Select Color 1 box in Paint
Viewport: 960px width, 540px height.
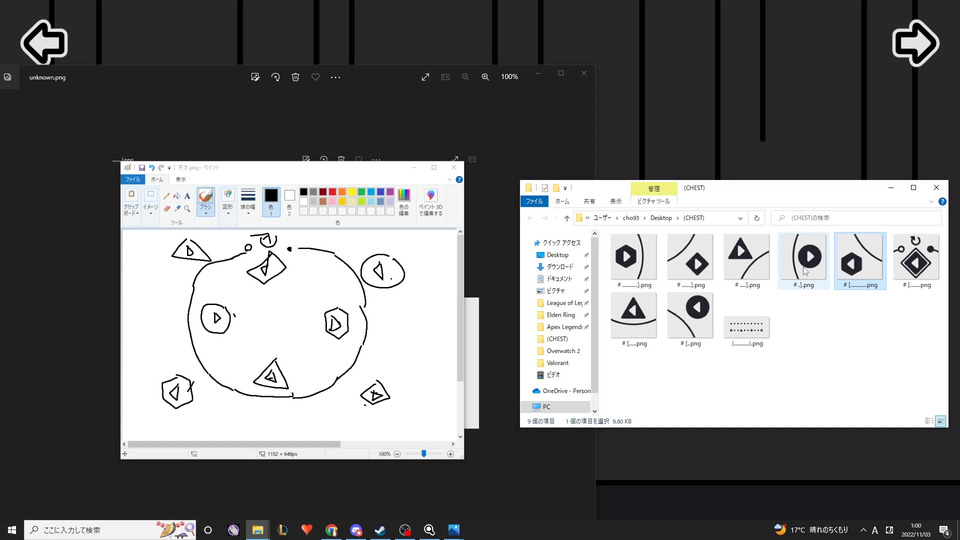point(271,201)
